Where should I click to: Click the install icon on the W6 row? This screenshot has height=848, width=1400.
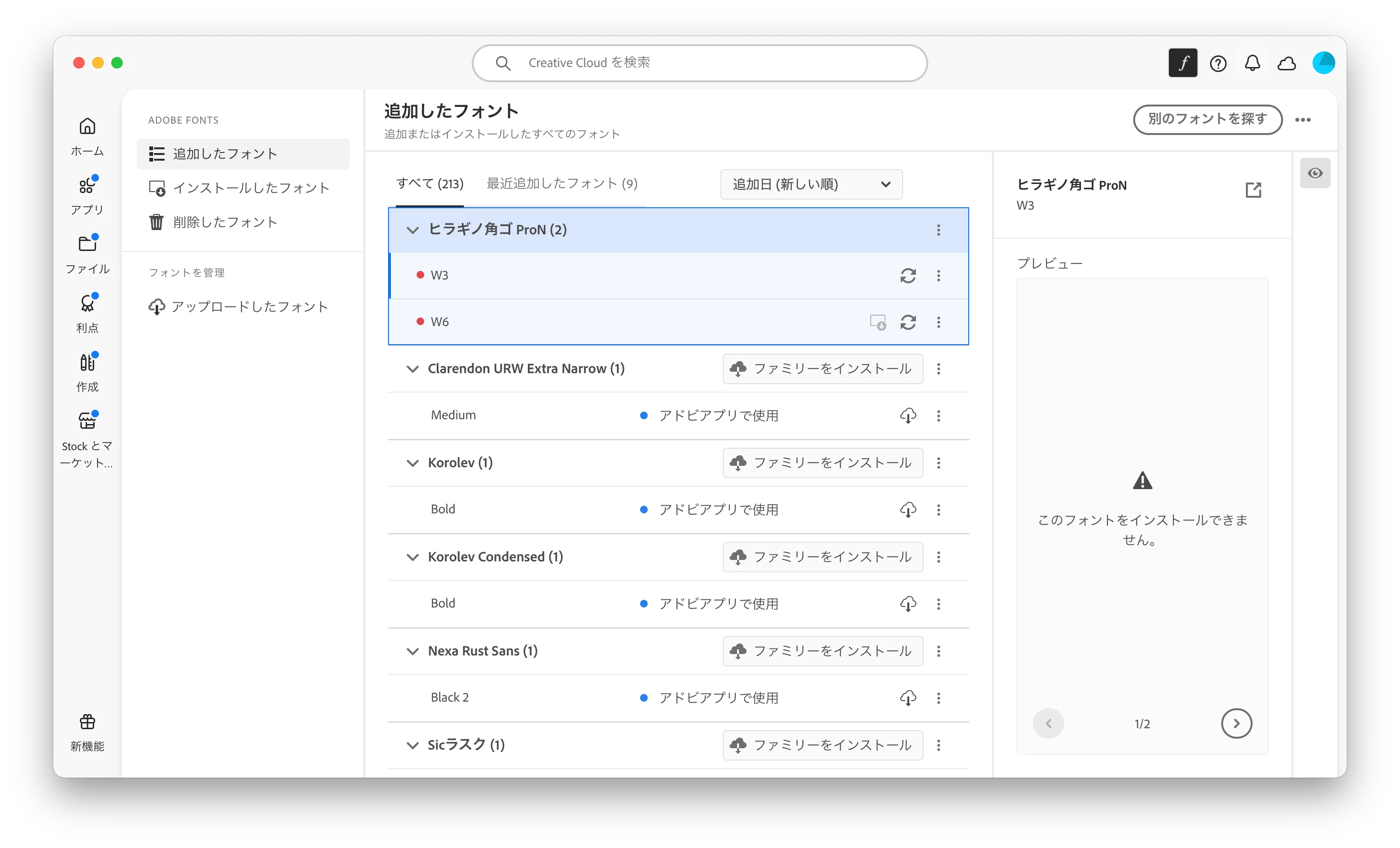(x=877, y=322)
